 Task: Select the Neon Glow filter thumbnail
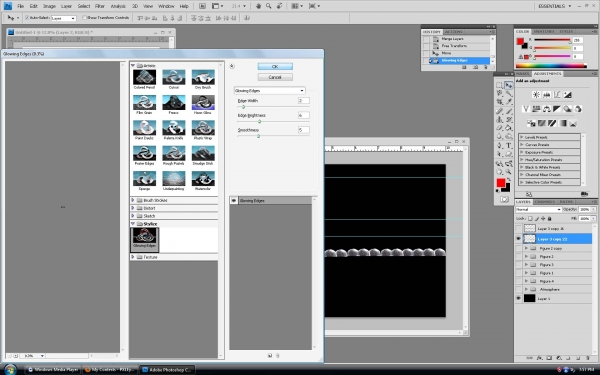203,103
